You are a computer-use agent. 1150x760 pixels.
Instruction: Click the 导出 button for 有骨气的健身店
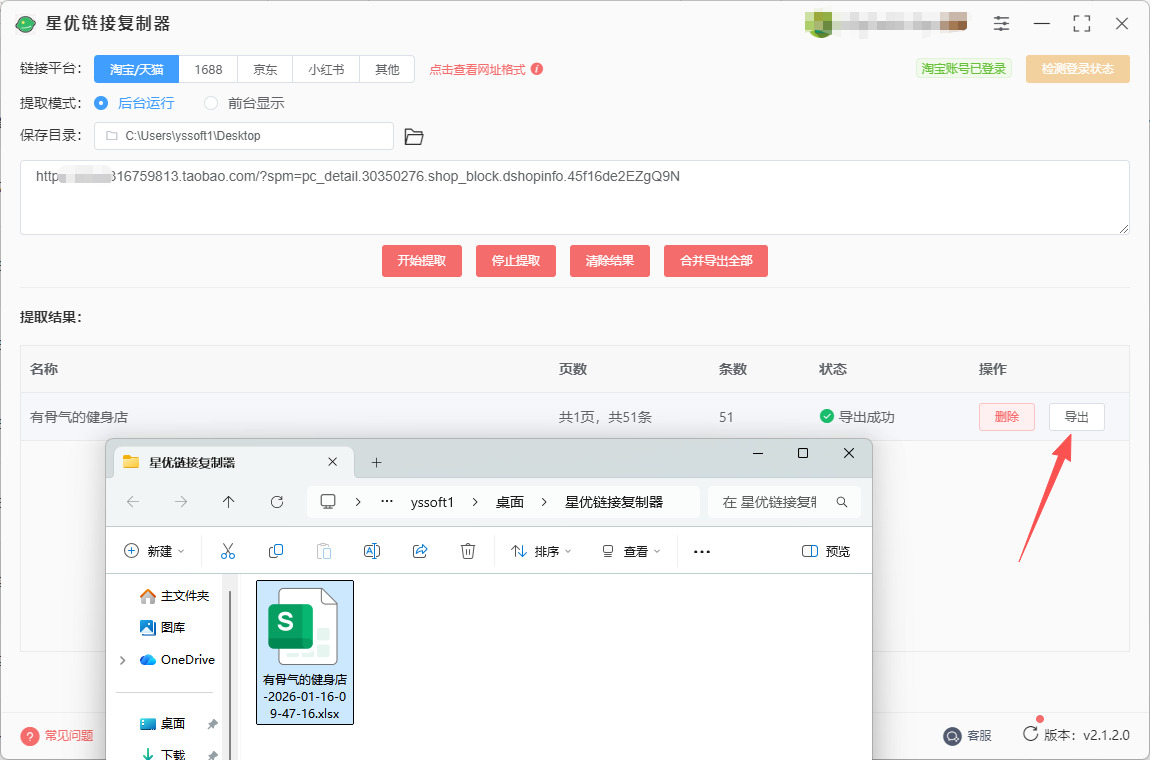[x=1076, y=417]
